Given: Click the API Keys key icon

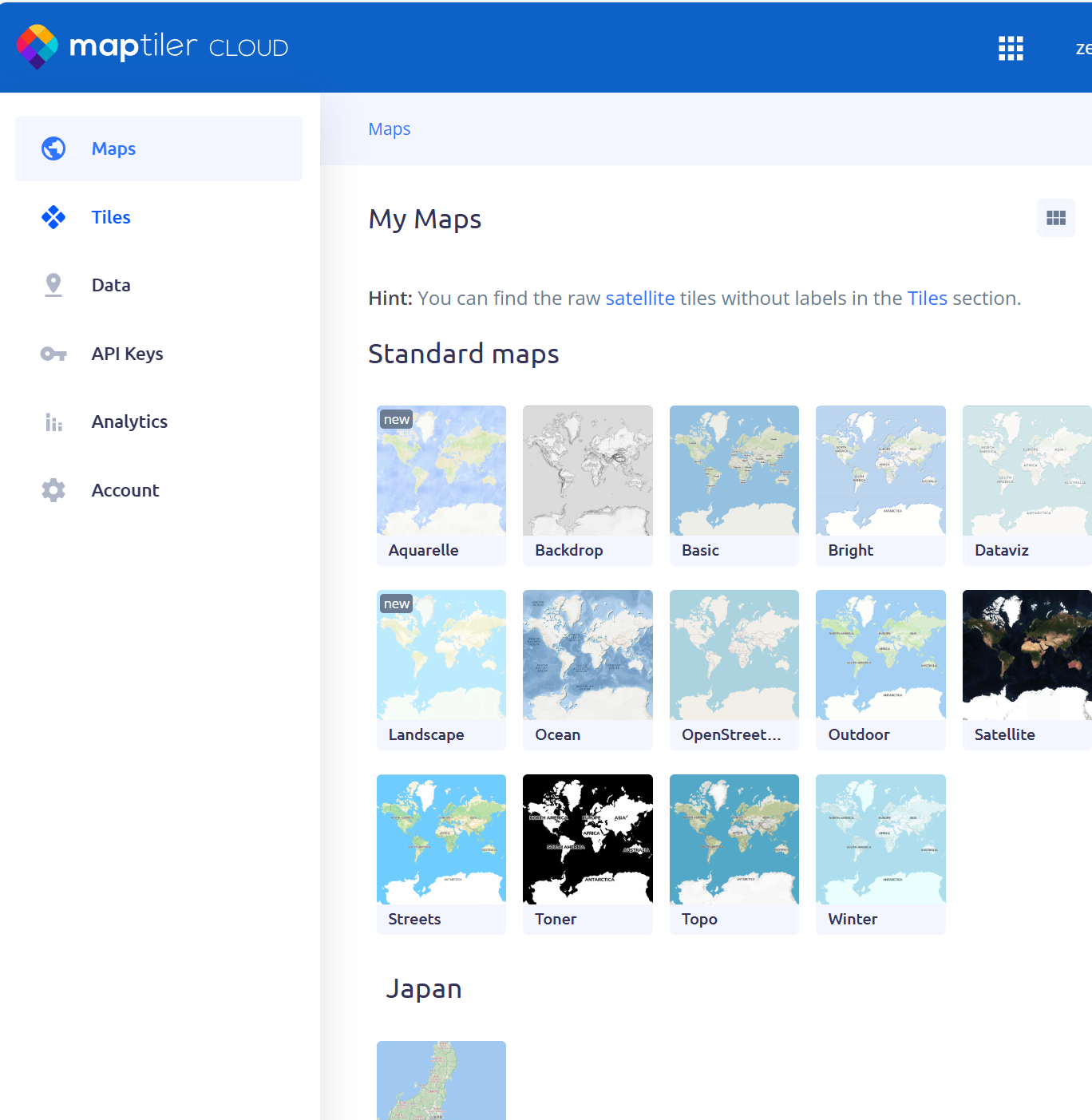Looking at the screenshot, I should coord(53,354).
